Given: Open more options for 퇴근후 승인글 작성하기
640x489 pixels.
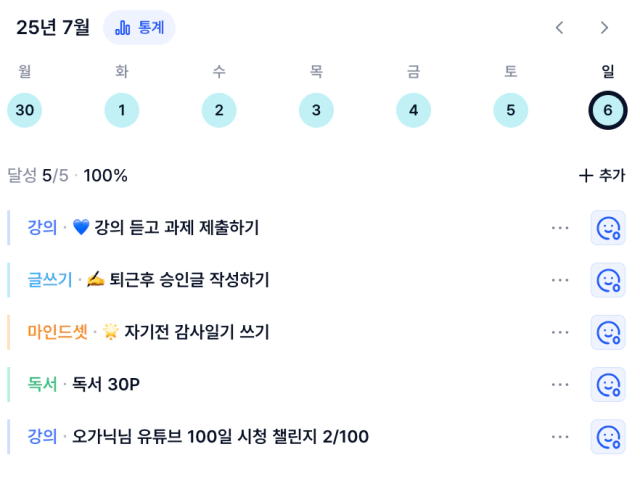Looking at the screenshot, I should click(560, 280).
